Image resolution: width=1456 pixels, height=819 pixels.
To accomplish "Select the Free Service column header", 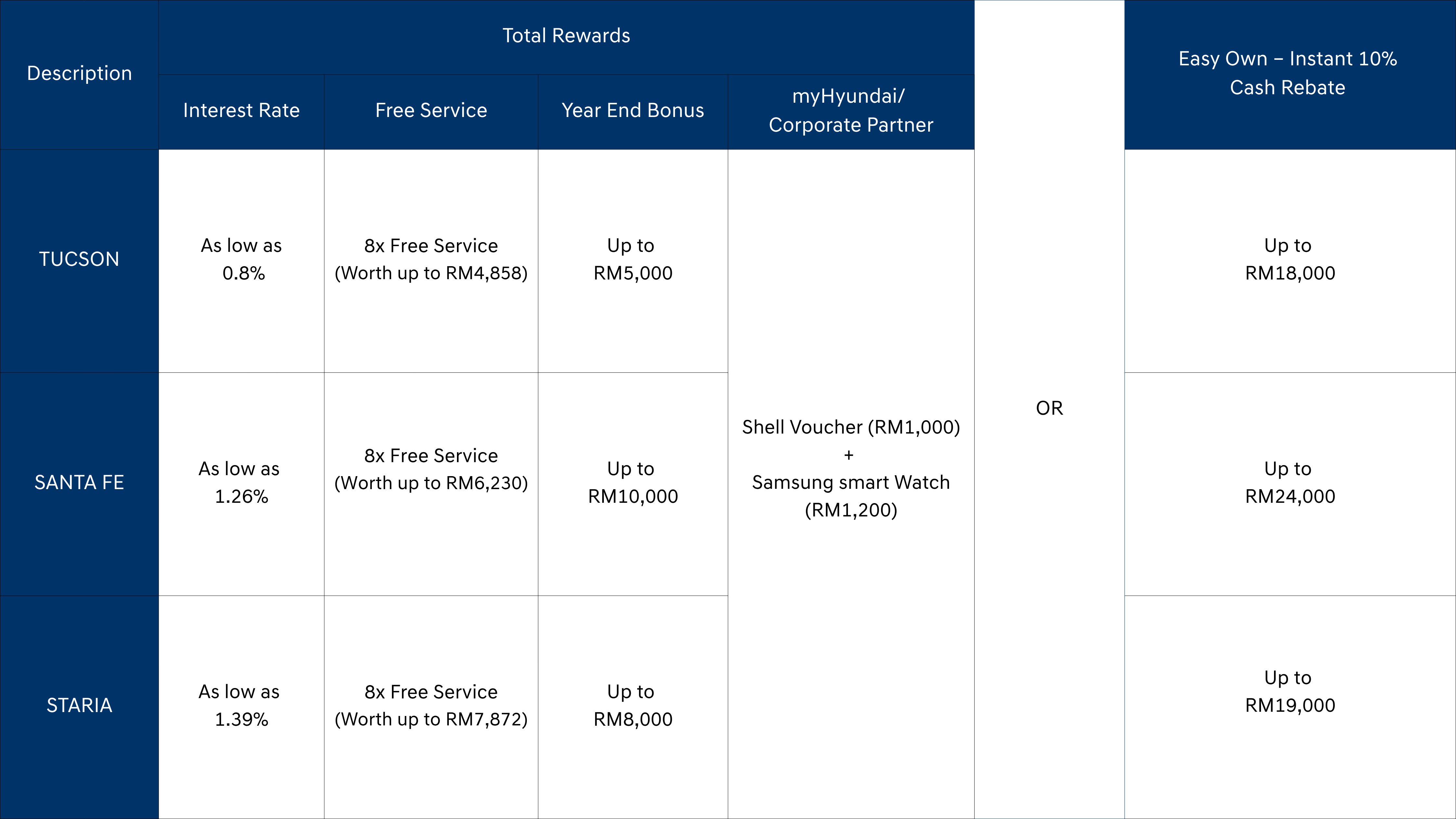I will tap(431, 111).
